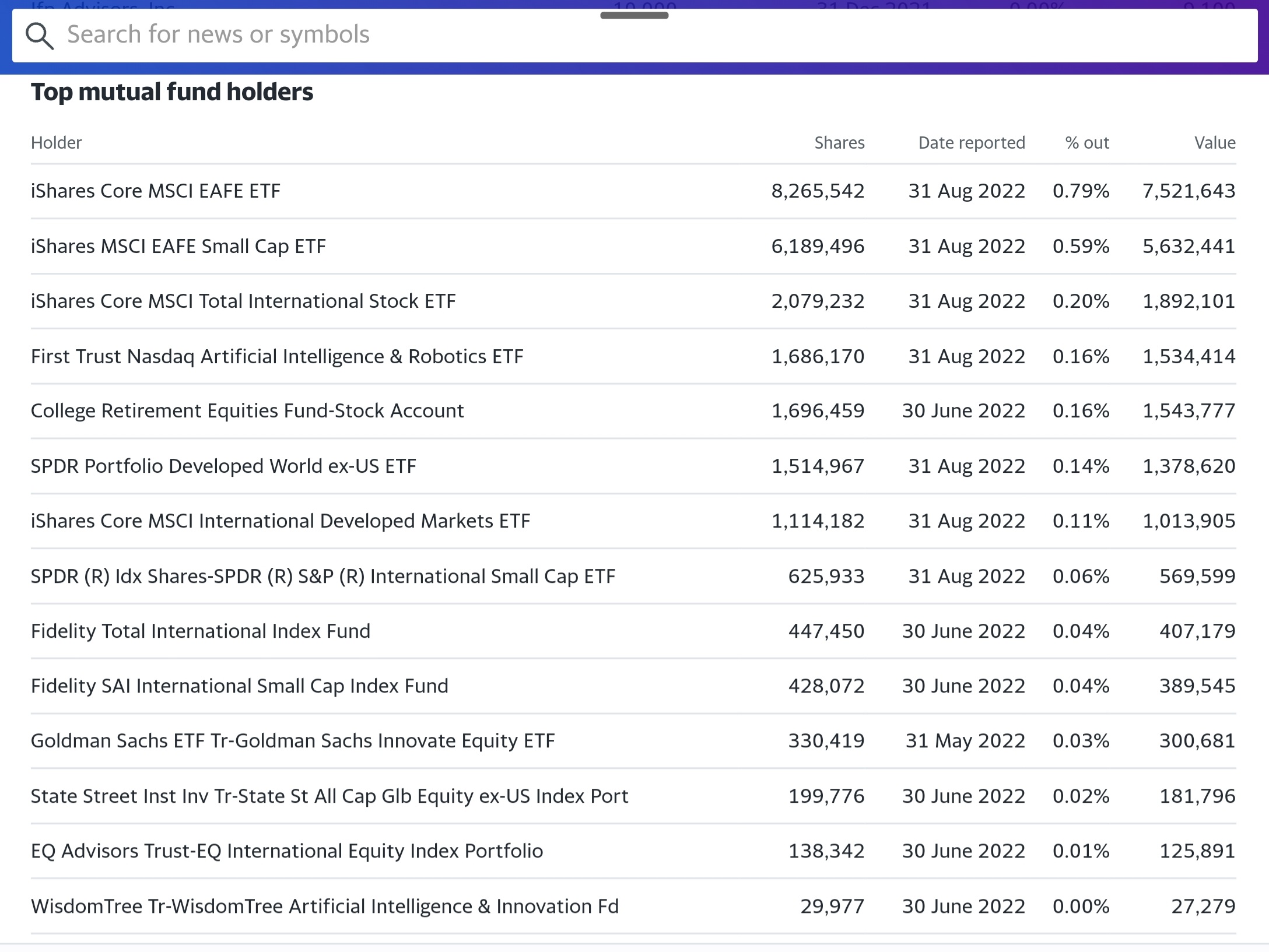
Task: Click shares value 199,776
Action: [826, 796]
